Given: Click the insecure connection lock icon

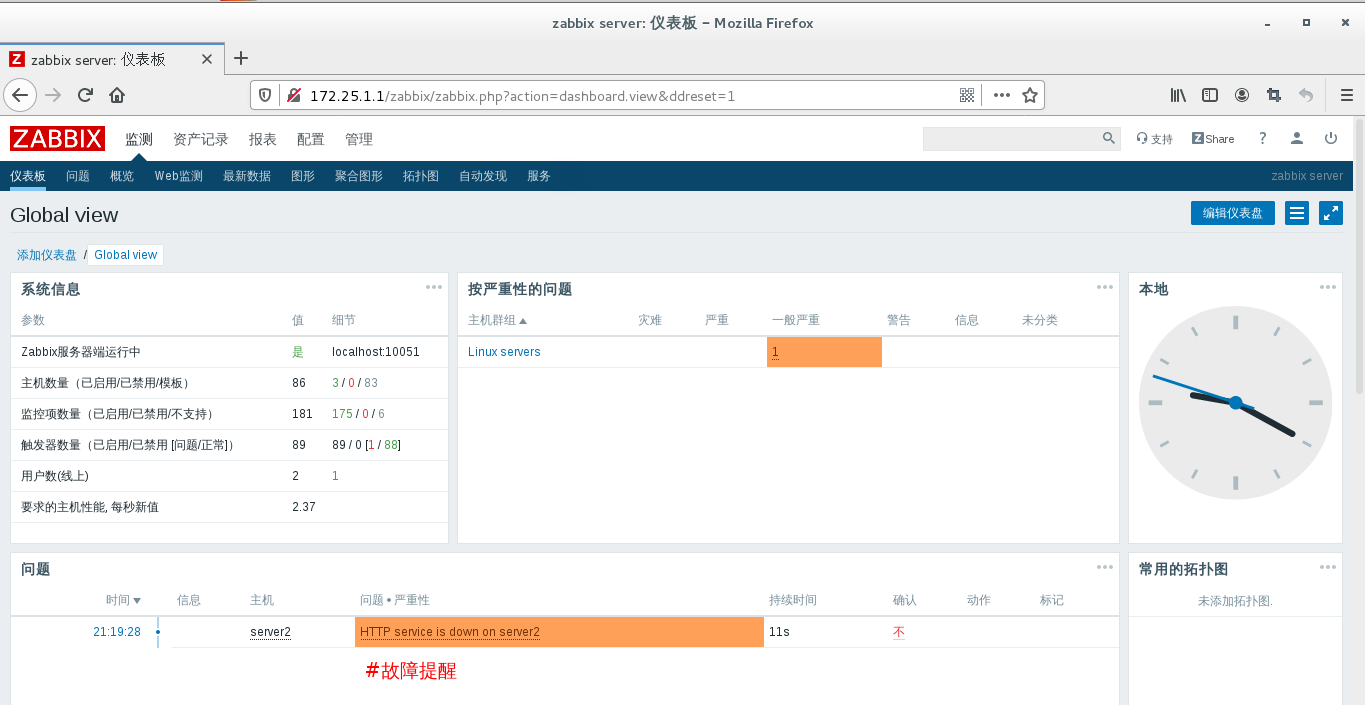Looking at the screenshot, I should point(293,95).
